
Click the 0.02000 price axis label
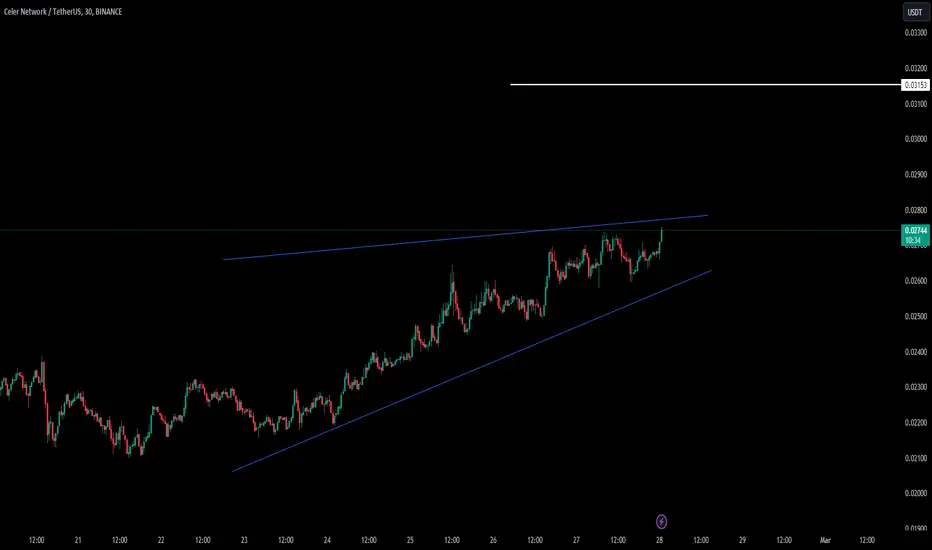pyautogui.click(x=915, y=494)
